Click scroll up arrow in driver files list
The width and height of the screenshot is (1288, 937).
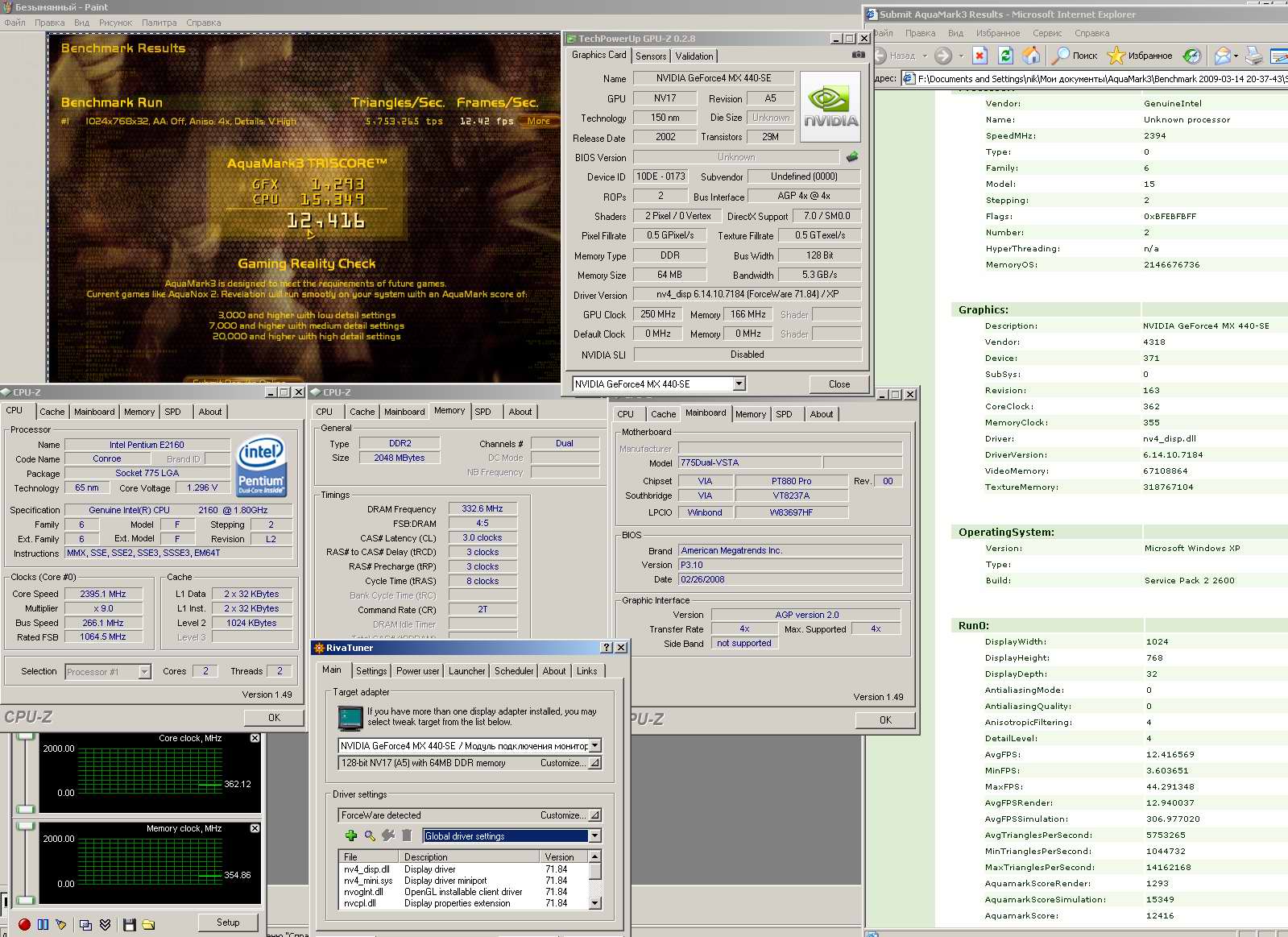point(595,856)
